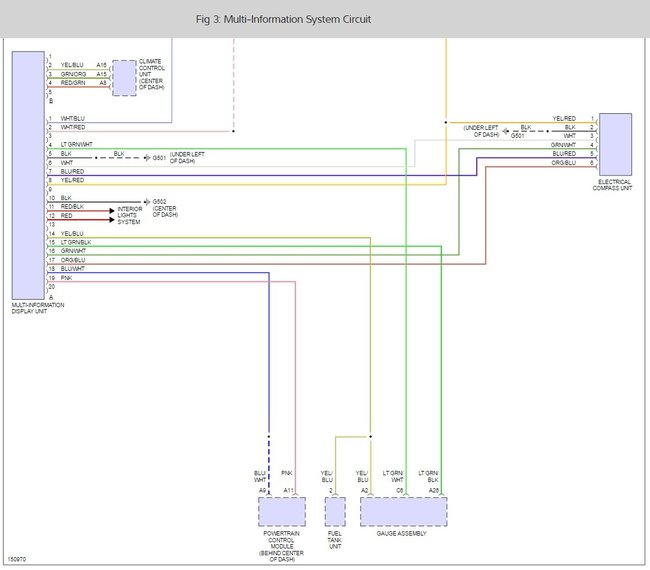
Task: Click the "A26" pin label on Gauge Assembly
Action: [x=434, y=490]
